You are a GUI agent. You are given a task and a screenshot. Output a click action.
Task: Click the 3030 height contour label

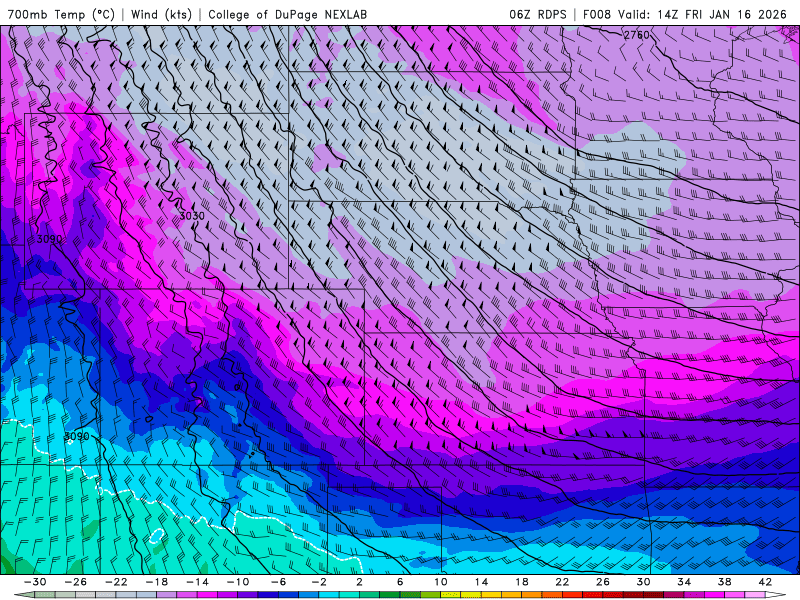[x=192, y=216]
